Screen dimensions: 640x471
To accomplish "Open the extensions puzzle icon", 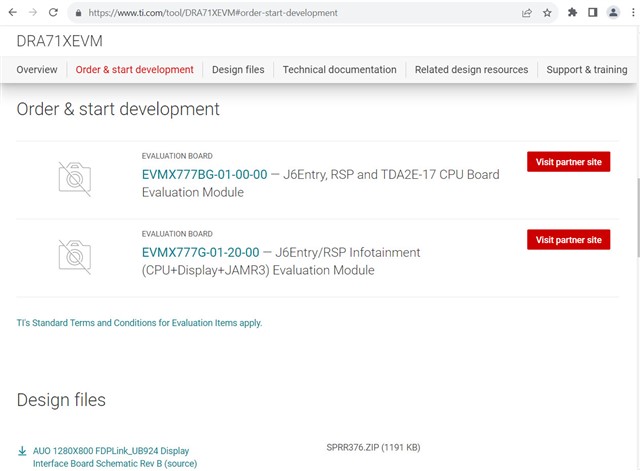I will (572, 13).
